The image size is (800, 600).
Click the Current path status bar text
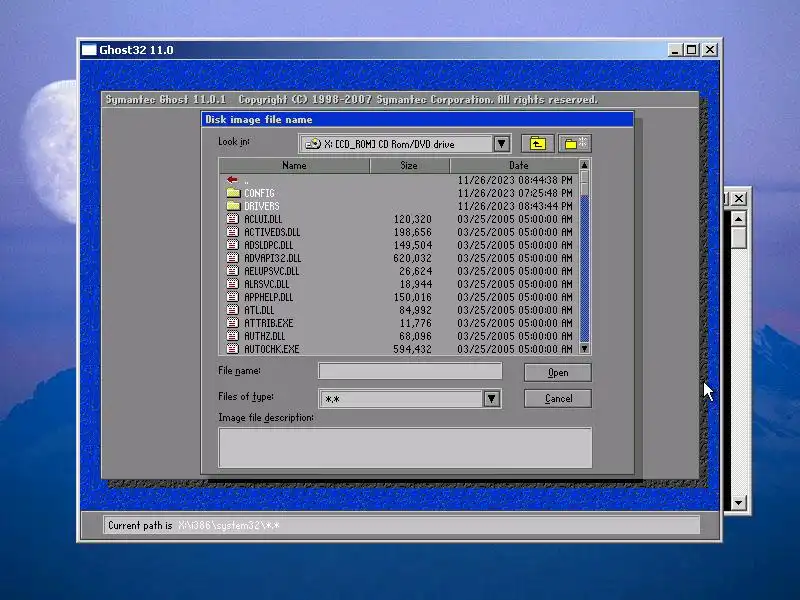(194, 526)
